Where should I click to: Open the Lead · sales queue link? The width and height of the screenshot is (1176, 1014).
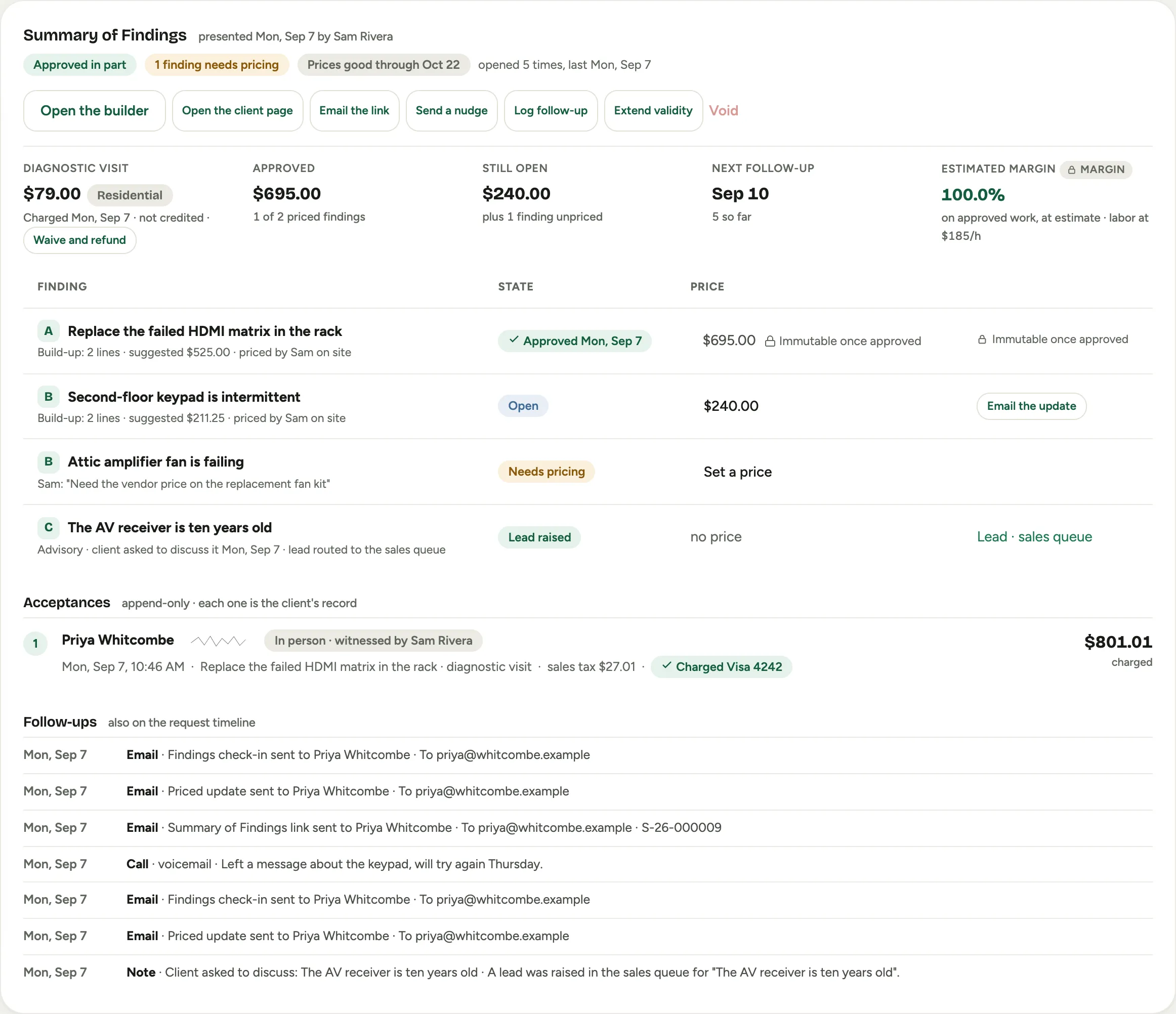[x=1034, y=537]
